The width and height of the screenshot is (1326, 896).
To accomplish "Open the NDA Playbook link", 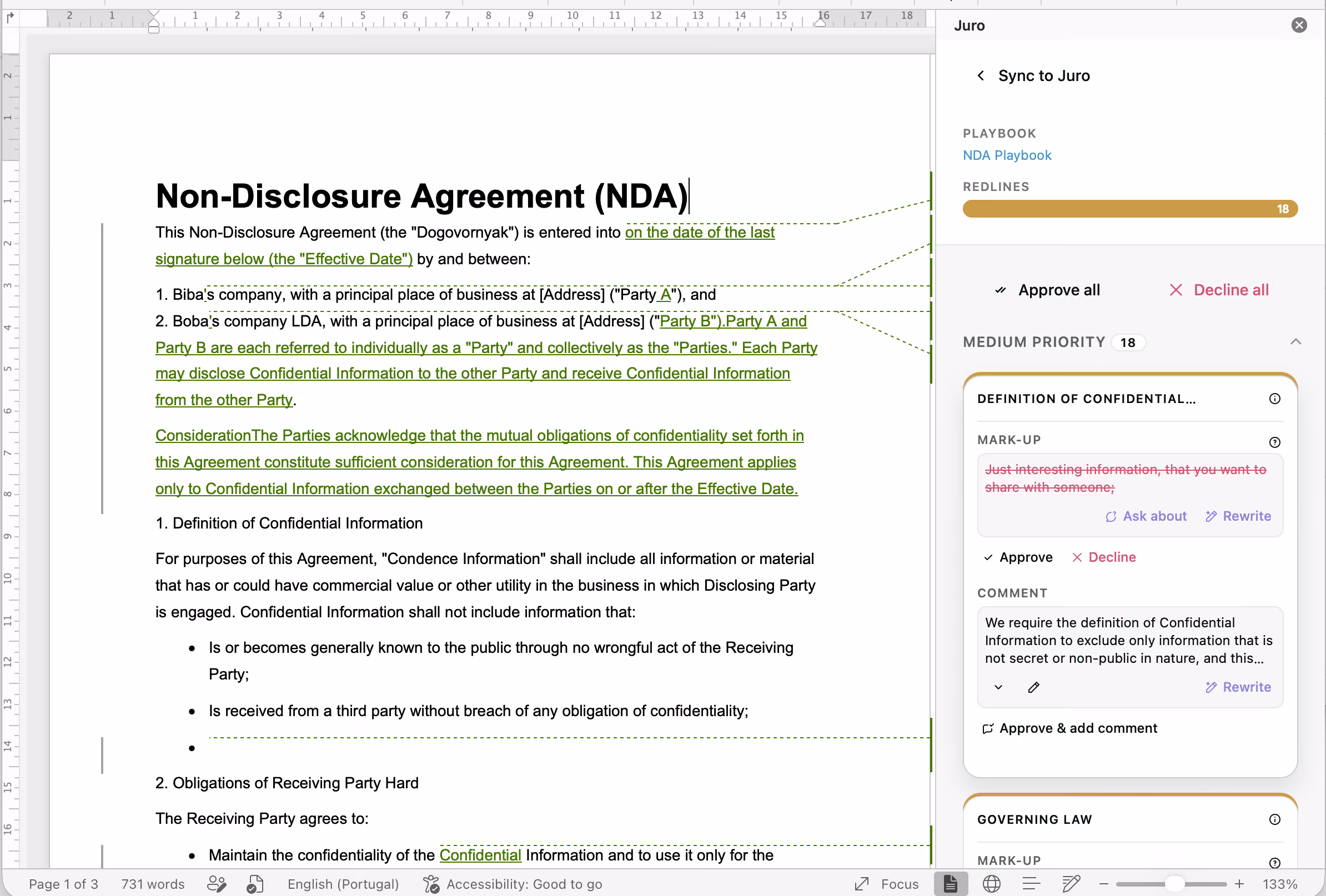I will click(1007, 155).
